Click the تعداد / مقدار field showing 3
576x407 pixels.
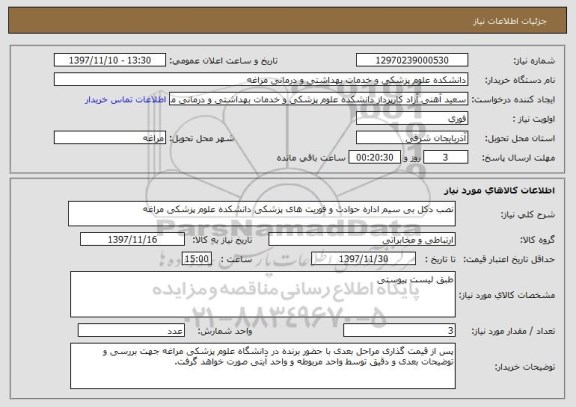click(x=399, y=331)
